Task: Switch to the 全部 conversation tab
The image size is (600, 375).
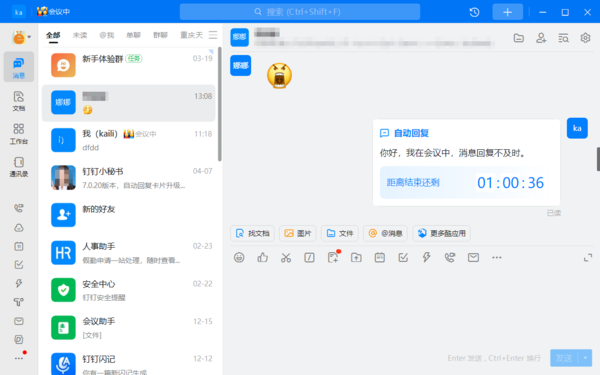Action: point(53,35)
